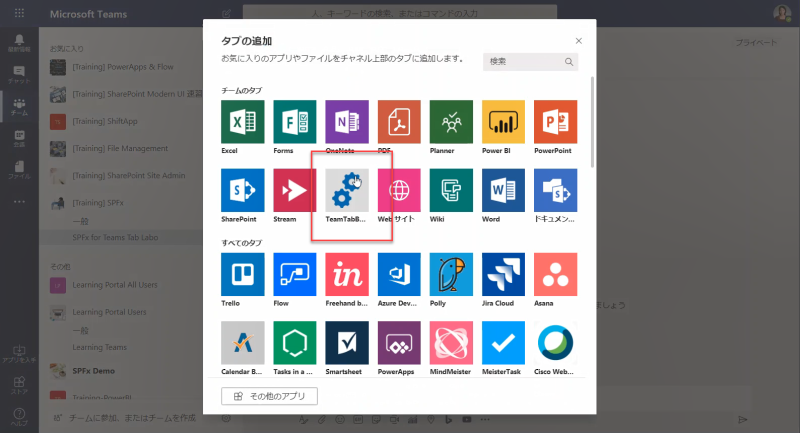Viewport: 800px width, 433px height.
Task: Choose the Wiki app icon
Action: [x=451, y=190]
